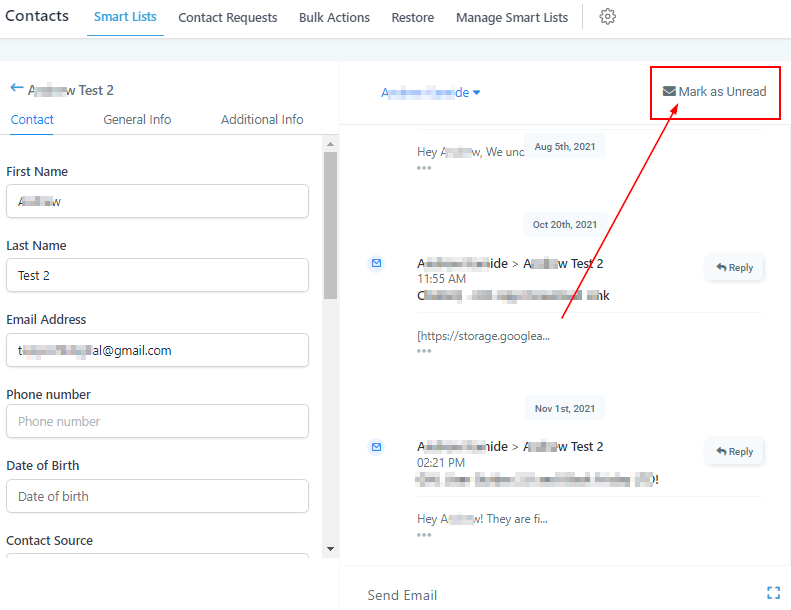The width and height of the screenshot is (791, 610).
Task: Click Mark as Unread
Action: click(x=715, y=92)
